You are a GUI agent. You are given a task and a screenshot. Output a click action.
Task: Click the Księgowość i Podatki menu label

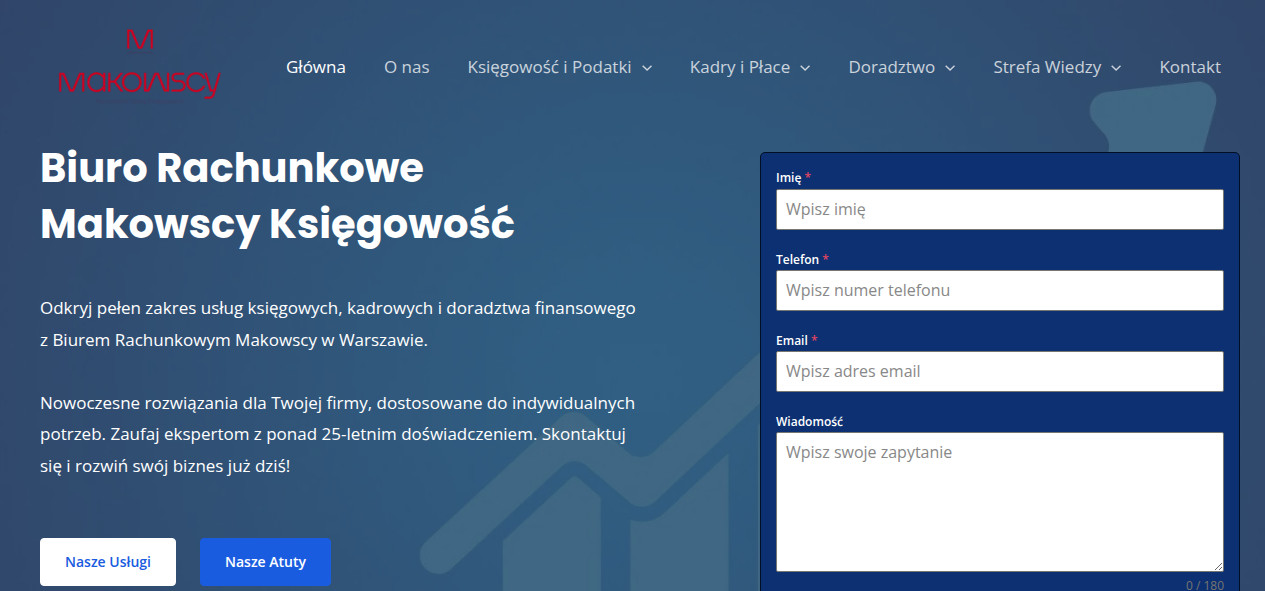(x=549, y=67)
